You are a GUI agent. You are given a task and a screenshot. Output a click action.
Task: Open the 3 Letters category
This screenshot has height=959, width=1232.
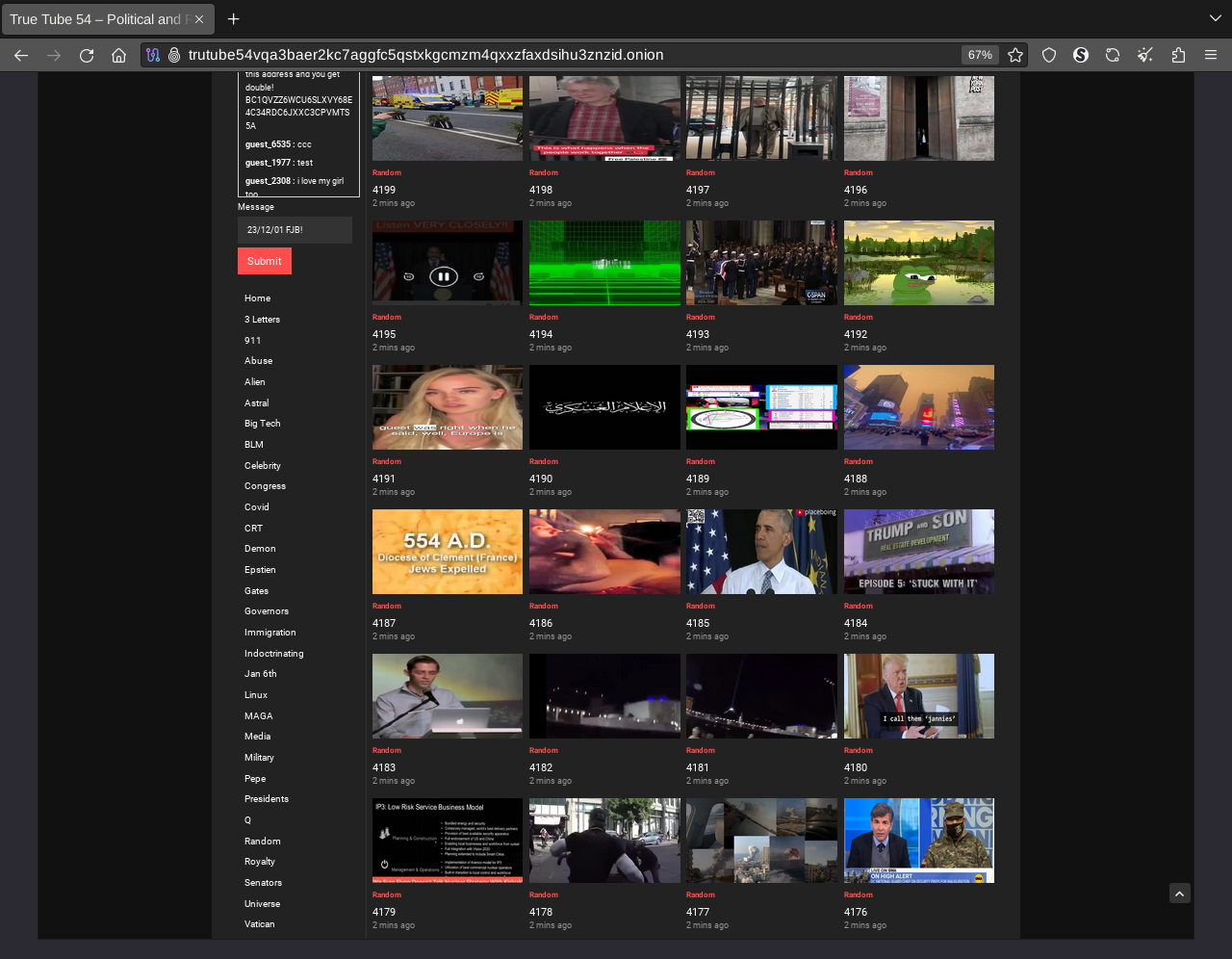pyautogui.click(x=262, y=320)
